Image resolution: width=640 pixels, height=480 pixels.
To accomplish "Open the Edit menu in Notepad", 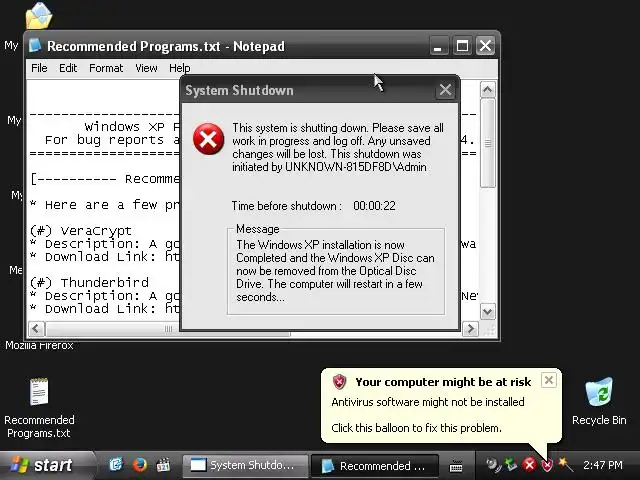I will point(68,68).
